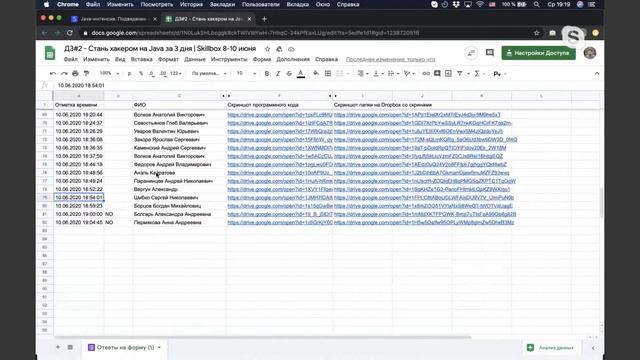Decrease decimal places
640x360 pixels.
[x=151, y=73]
